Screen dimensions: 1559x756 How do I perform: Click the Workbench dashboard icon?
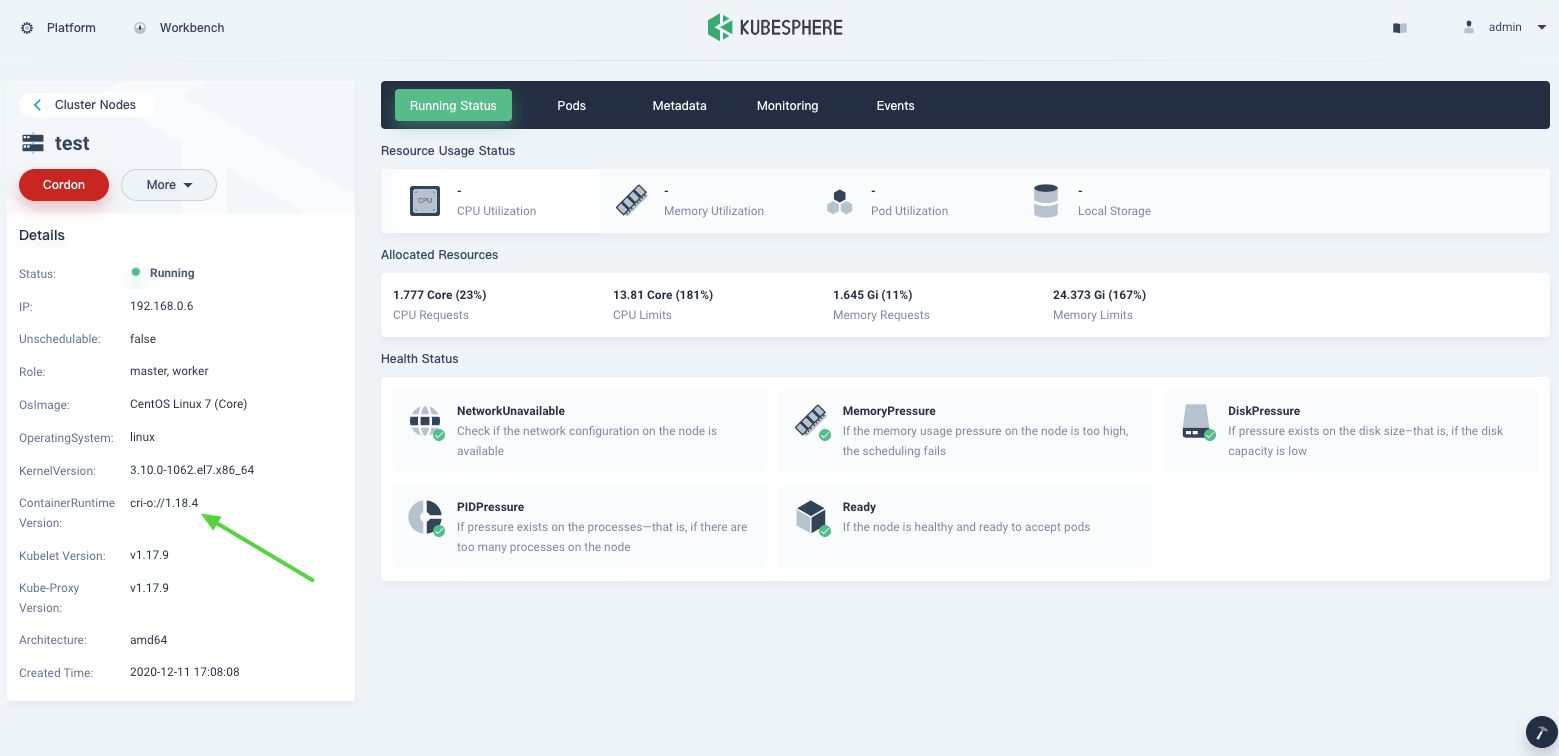[140, 28]
